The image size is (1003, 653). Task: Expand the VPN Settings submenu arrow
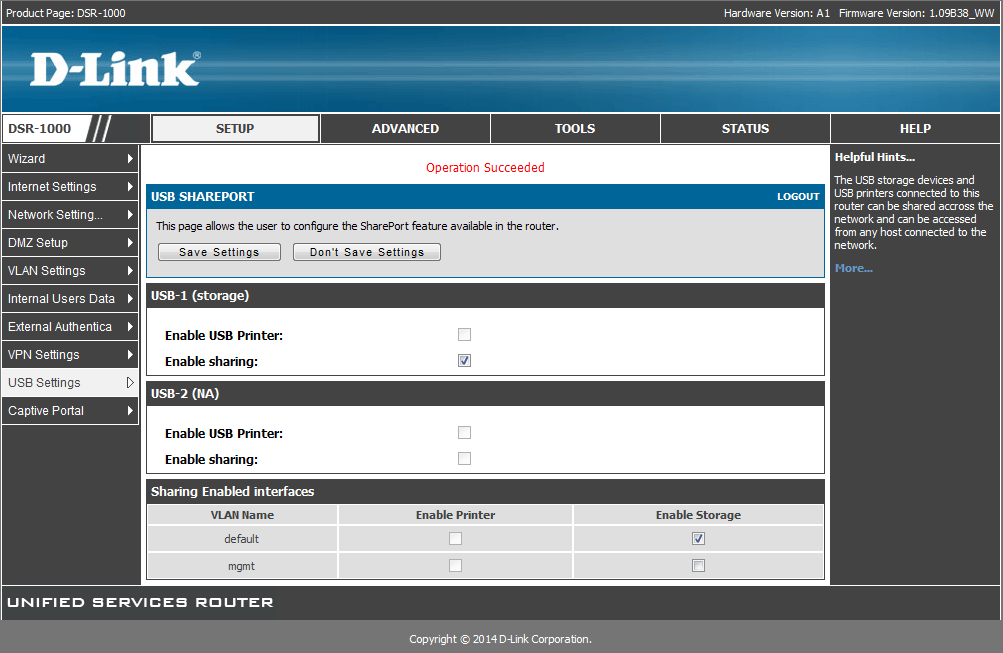[x=130, y=354]
